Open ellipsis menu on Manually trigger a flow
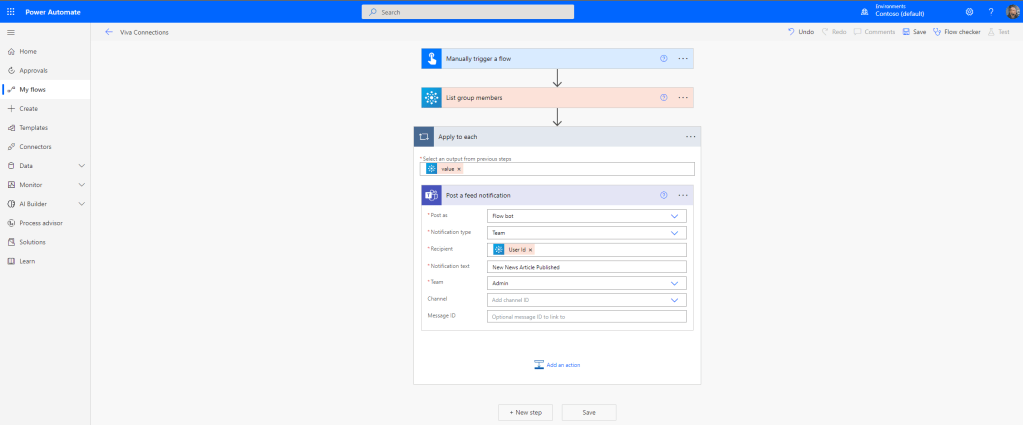Screen dimensions: 1023x425 [683, 59]
